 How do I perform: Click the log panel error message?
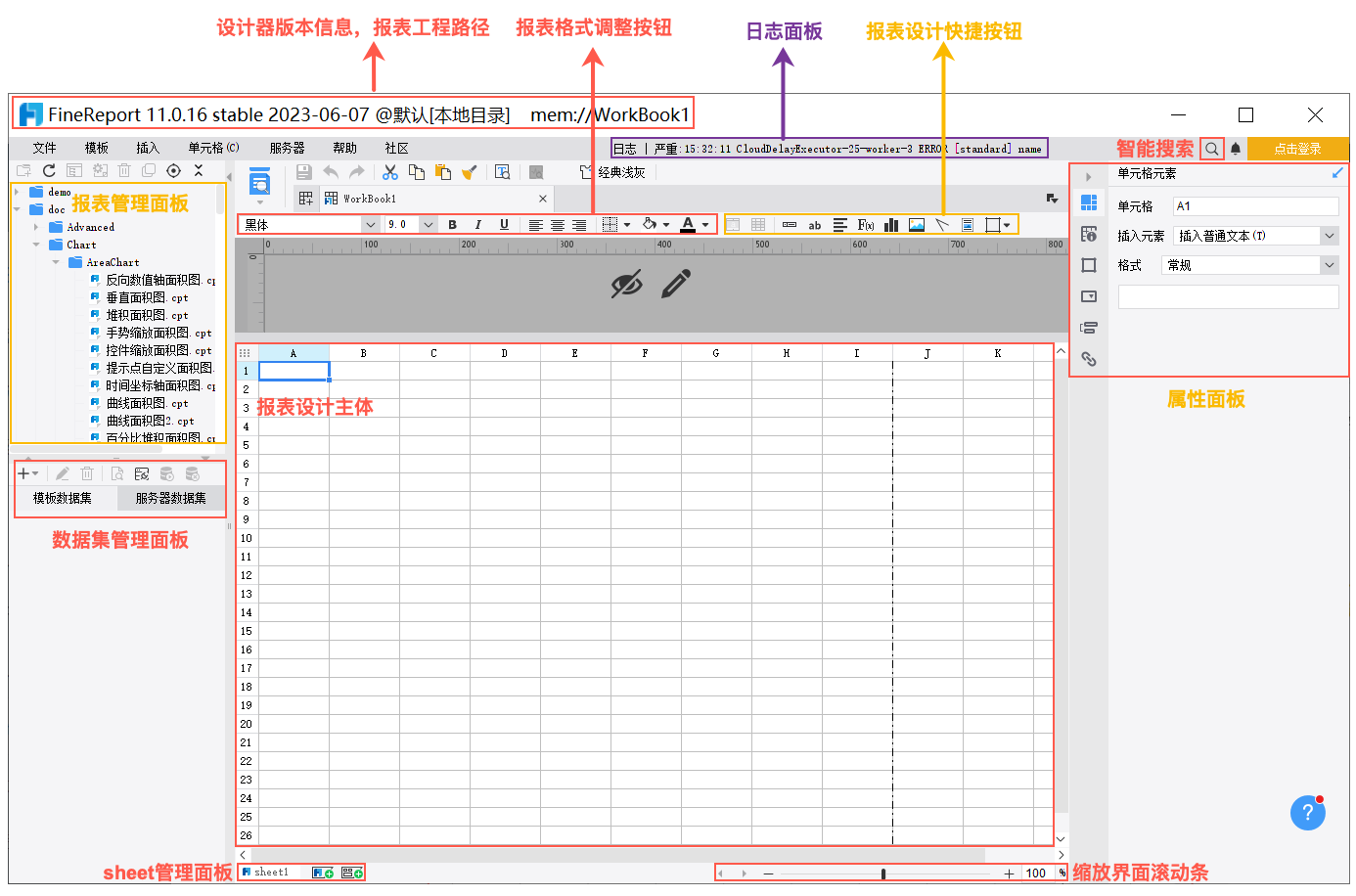tap(847, 149)
